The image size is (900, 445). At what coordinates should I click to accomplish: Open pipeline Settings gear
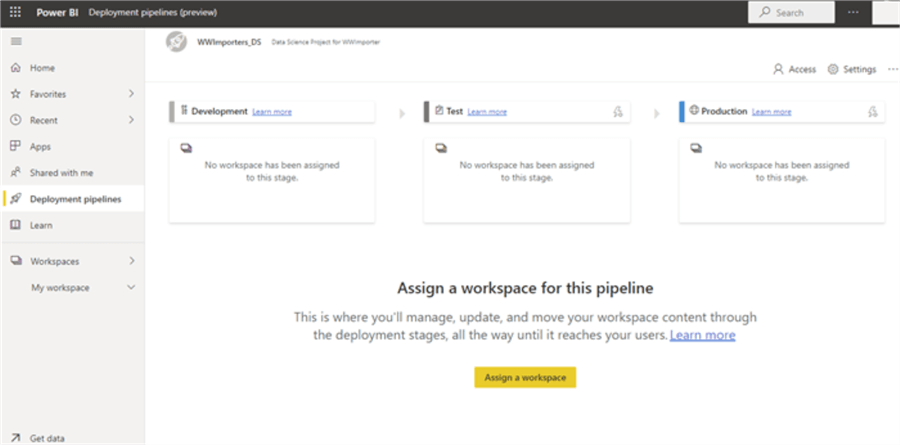pos(852,69)
